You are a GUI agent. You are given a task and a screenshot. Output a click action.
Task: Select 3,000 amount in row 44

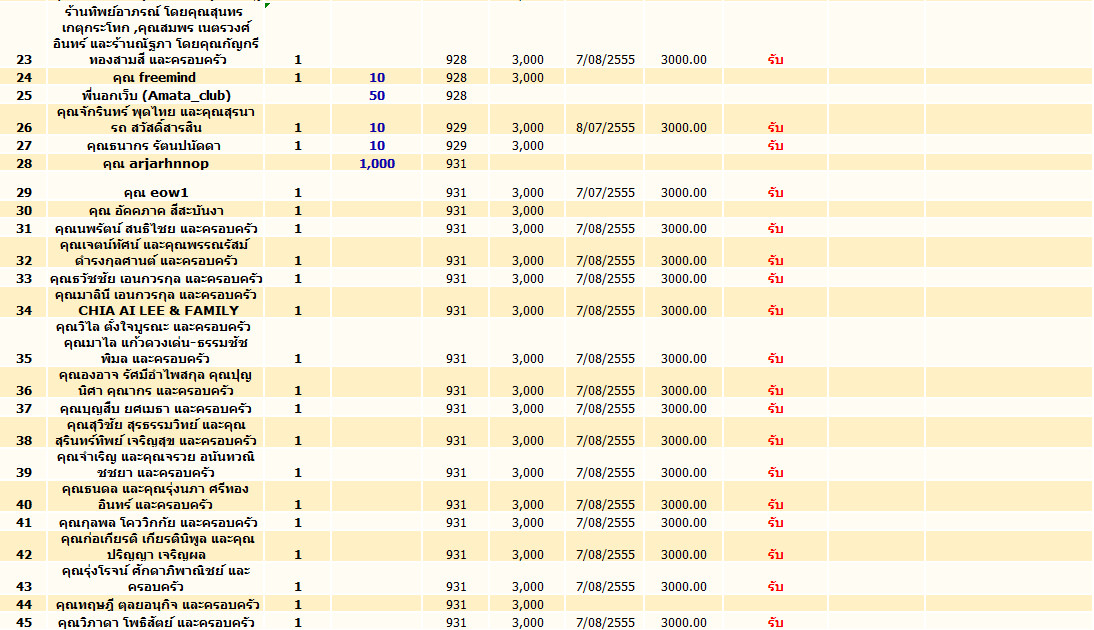[x=527, y=605]
